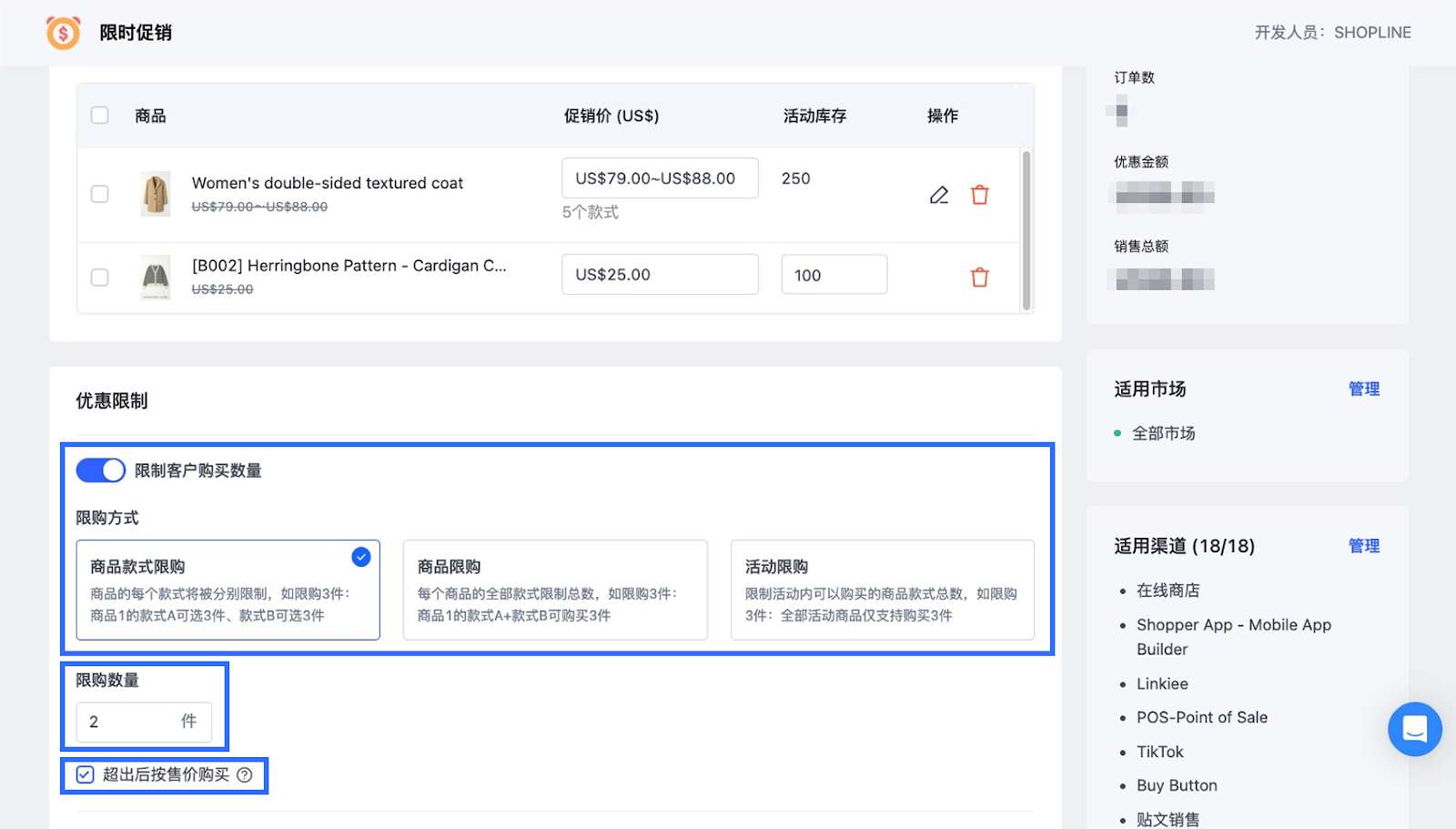1456x829 pixels.
Task: Check the Women's textured coat row checkbox
Action: 100,194
